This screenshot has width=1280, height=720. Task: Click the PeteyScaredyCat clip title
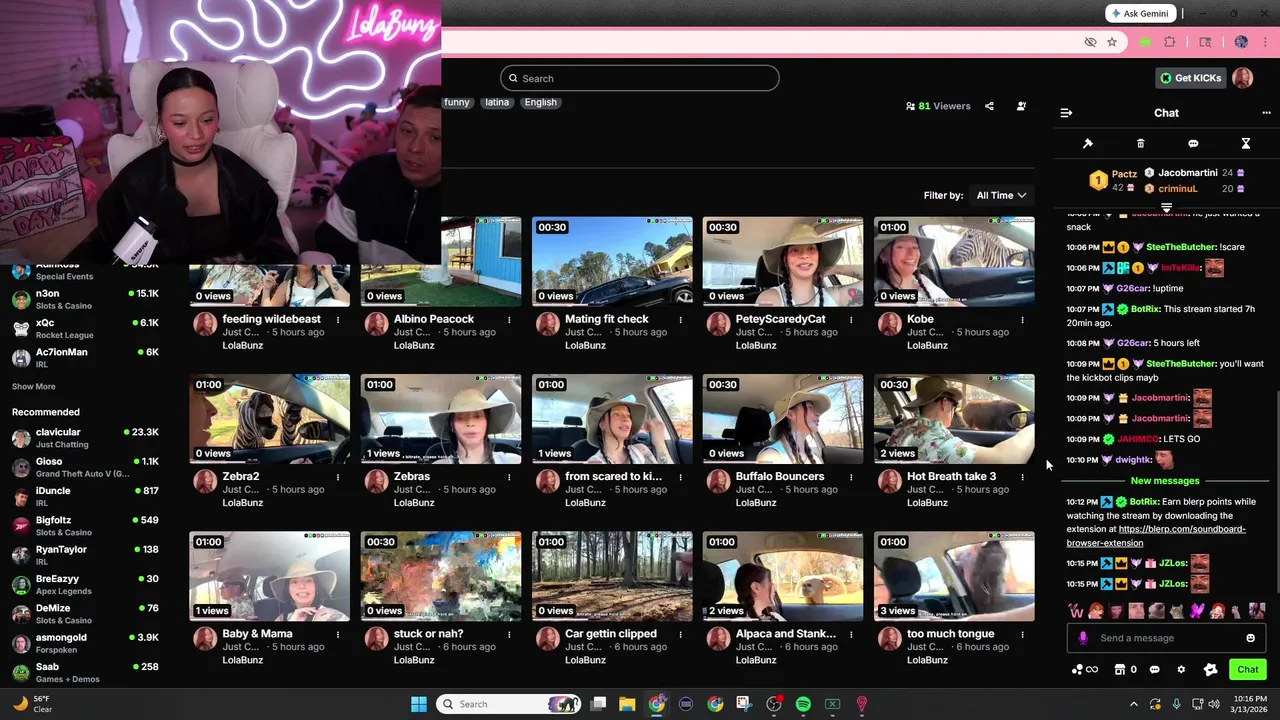(781, 319)
